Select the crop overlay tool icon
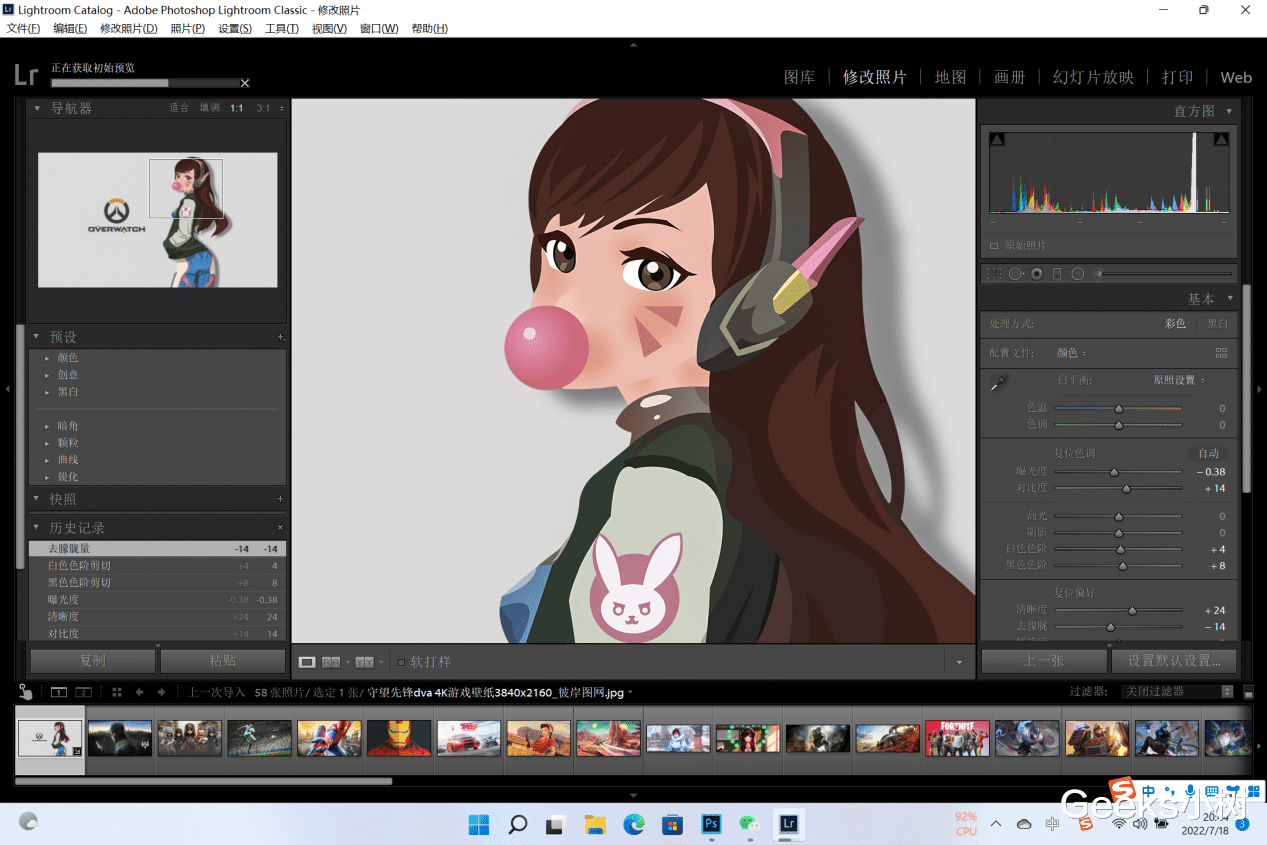The width and height of the screenshot is (1267, 845). click(x=993, y=273)
